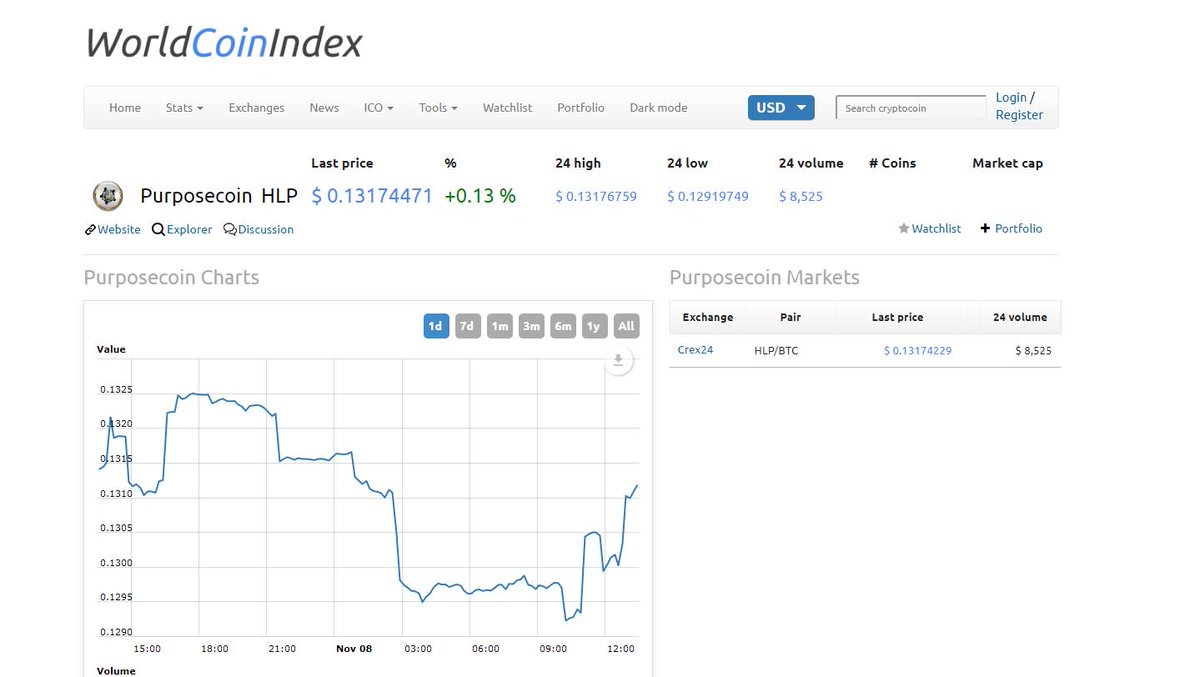Open the USD currency dropdown
This screenshot has width=1200, height=677.
coord(781,108)
